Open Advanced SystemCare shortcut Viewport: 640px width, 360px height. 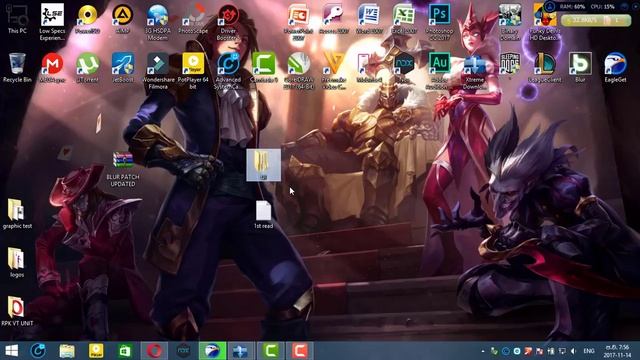[x=228, y=70]
